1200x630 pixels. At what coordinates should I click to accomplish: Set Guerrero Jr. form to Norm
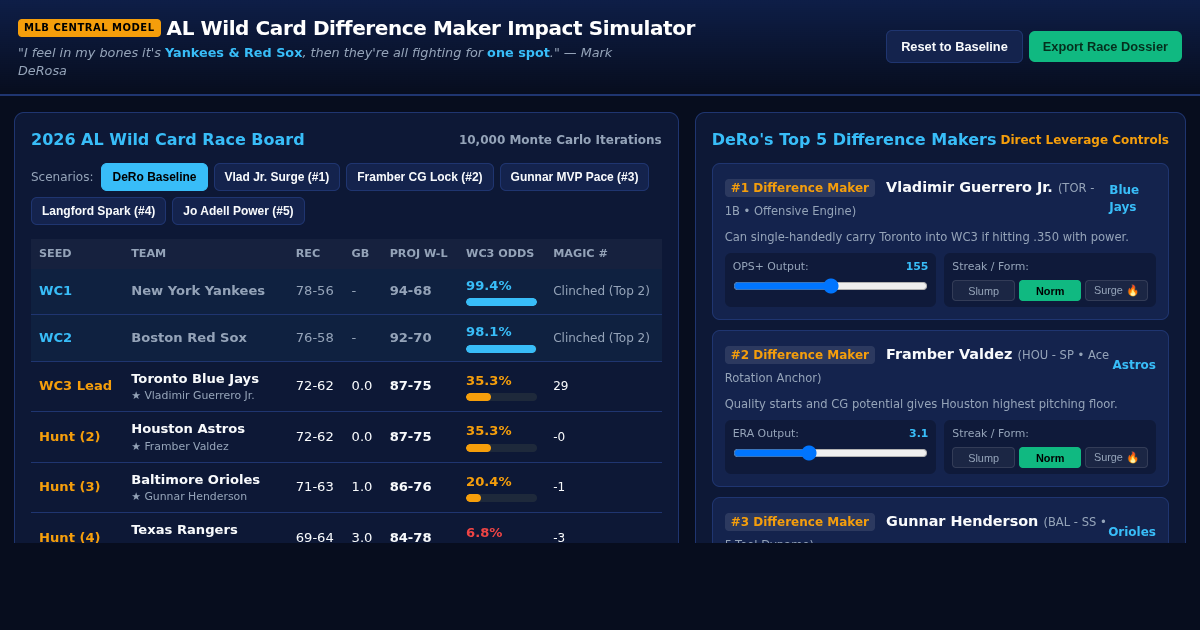tap(1050, 290)
